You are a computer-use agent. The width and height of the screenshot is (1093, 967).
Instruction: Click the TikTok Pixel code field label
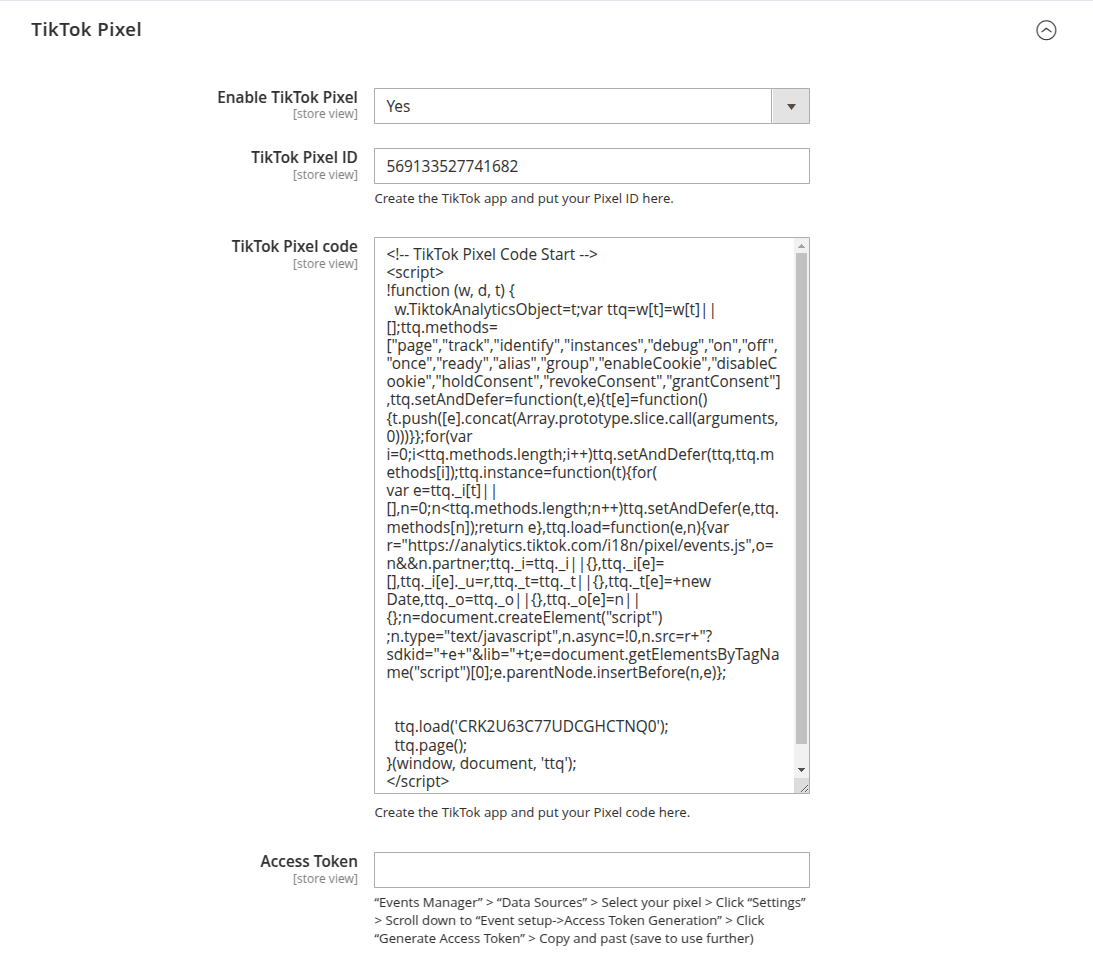tap(294, 246)
